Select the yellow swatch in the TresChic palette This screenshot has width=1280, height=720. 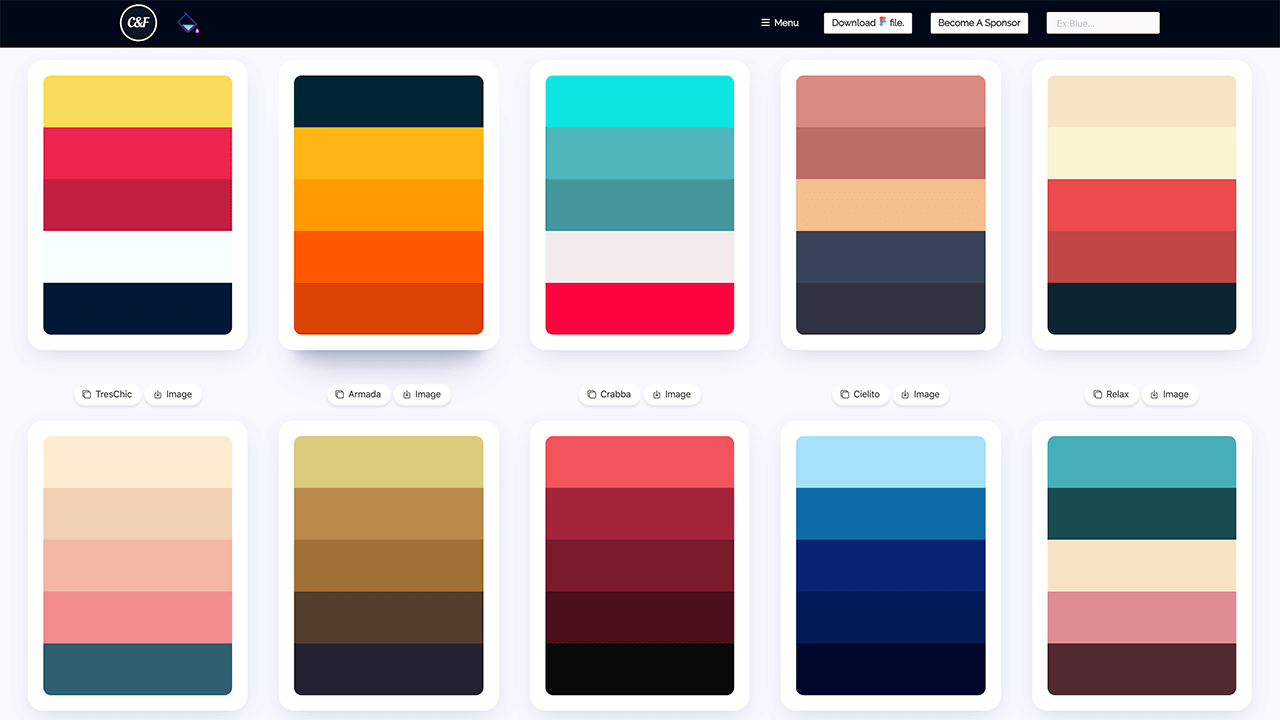[138, 102]
